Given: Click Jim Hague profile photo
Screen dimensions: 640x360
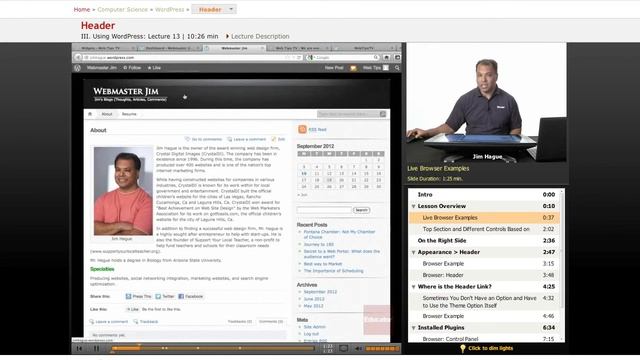Looking at the screenshot, I should click(x=123, y=191).
